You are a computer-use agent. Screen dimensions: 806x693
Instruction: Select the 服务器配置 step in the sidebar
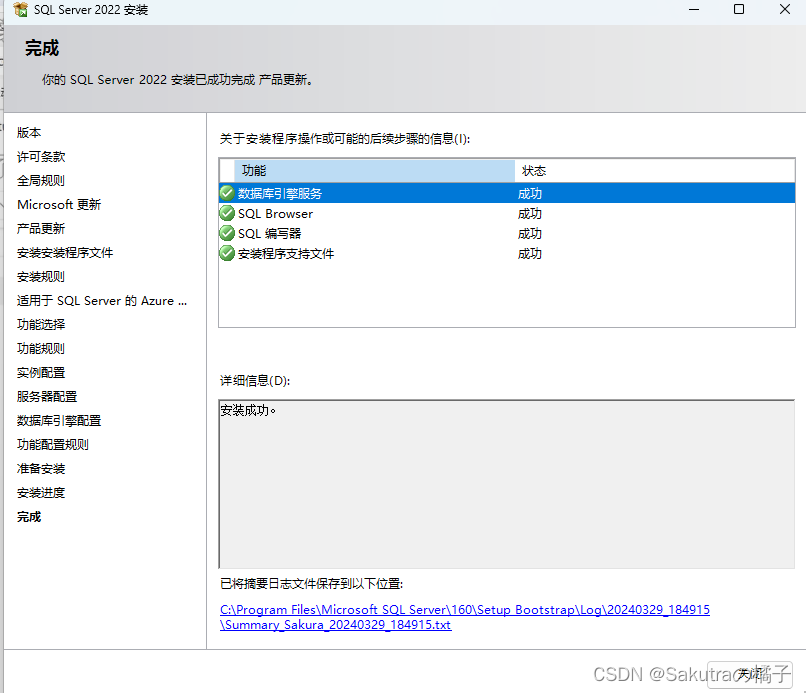tap(47, 396)
